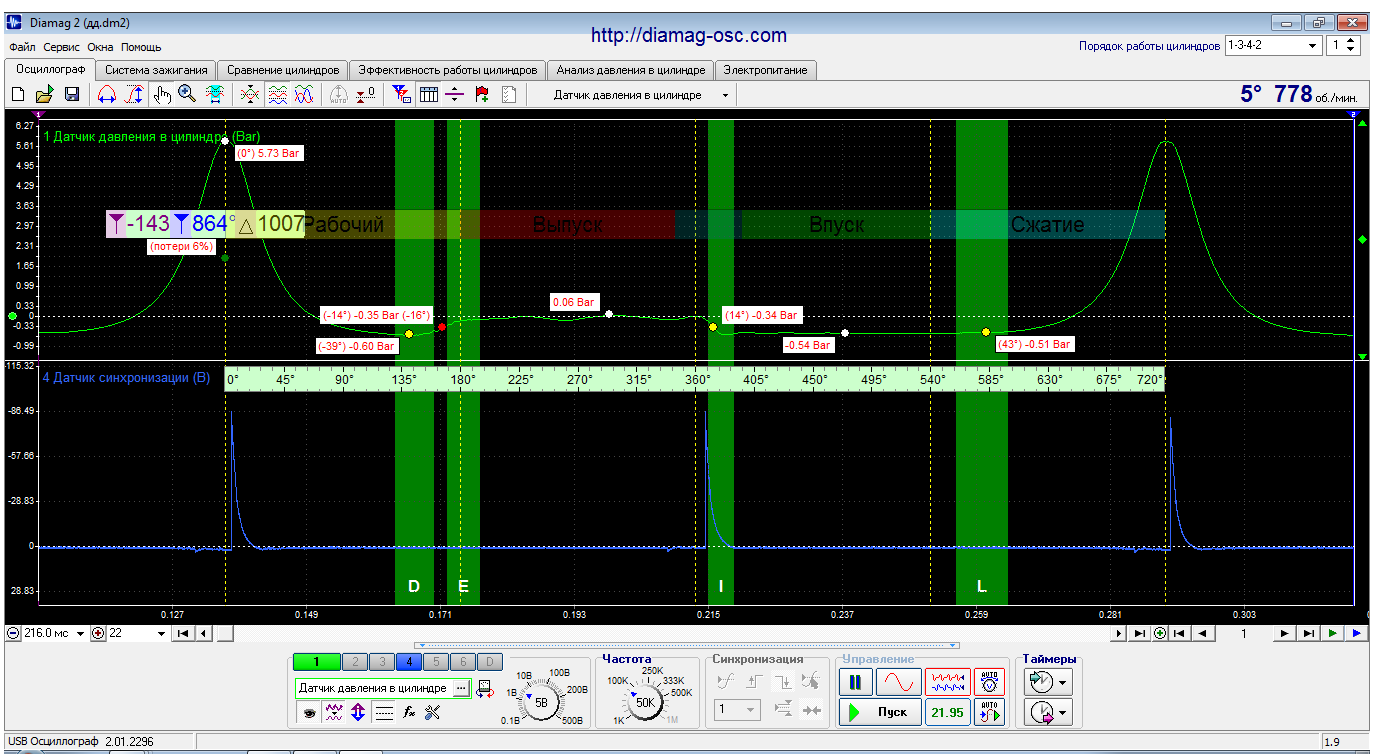The height and width of the screenshot is (754, 1382).
Task: Click the overlay-channels waveform icon
Action: pos(250,94)
